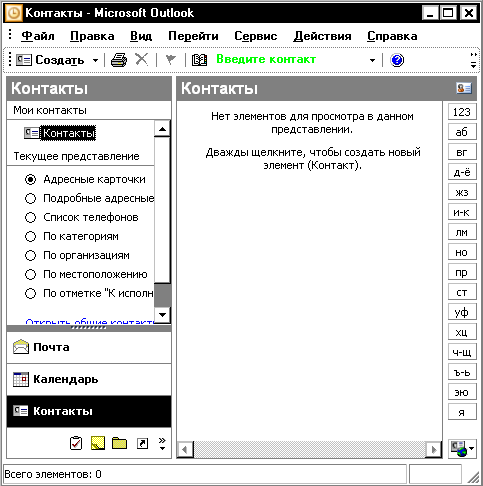Open Tasks via the clipboard check icon
Screen dimensions: 483x486
pyautogui.click(x=76, y=443)
